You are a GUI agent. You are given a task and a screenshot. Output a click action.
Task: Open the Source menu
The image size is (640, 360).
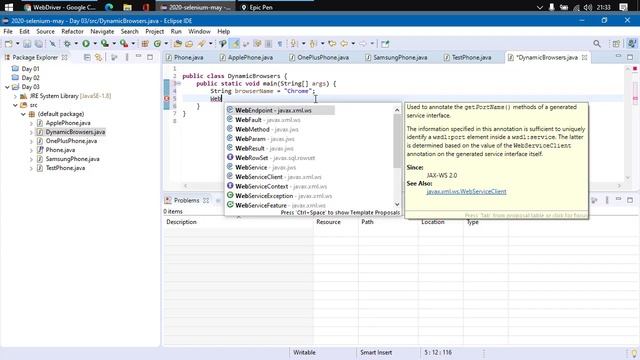(45, 31)
